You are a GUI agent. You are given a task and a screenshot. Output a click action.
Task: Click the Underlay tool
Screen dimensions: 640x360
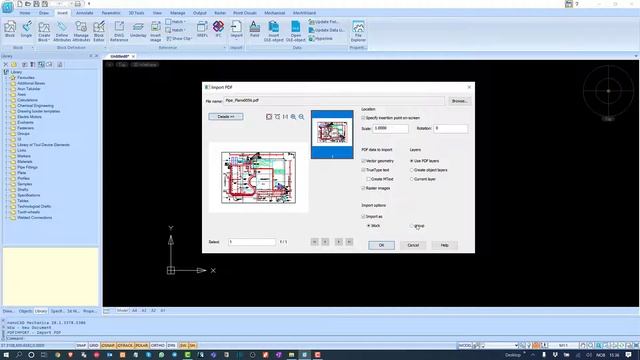[x=138, y=29]
